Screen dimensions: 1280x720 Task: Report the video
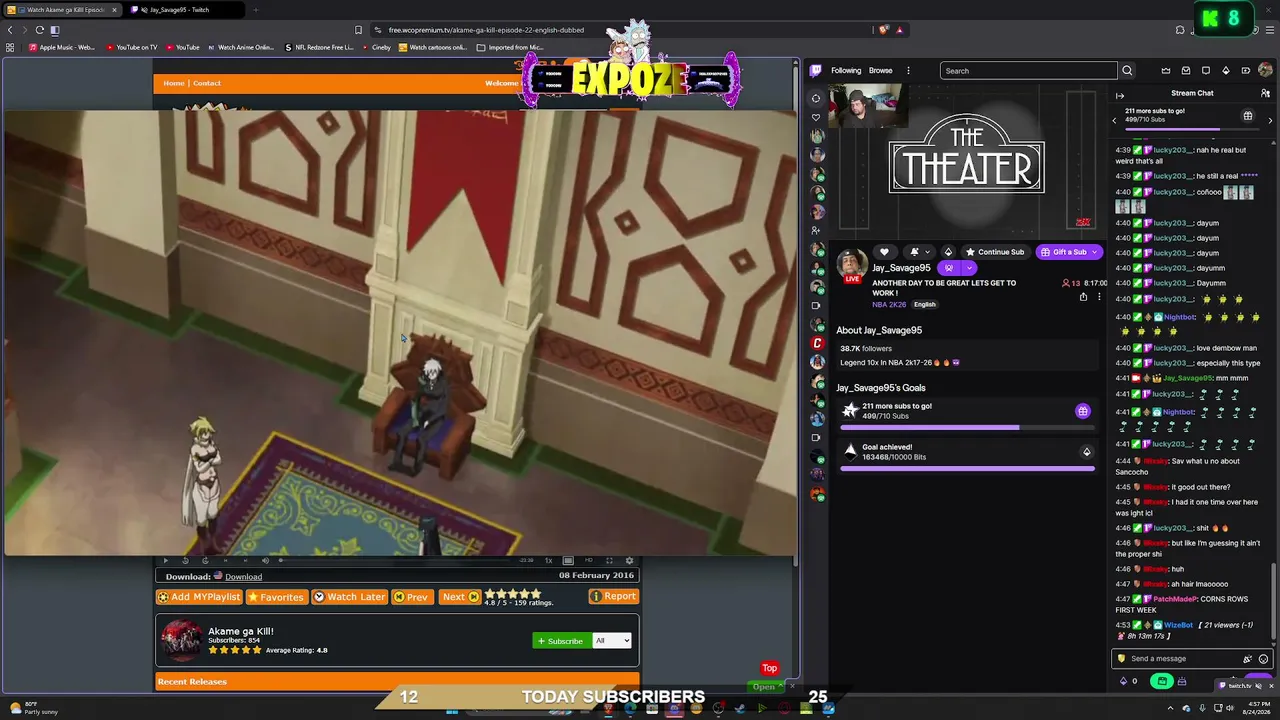point(613,596)
